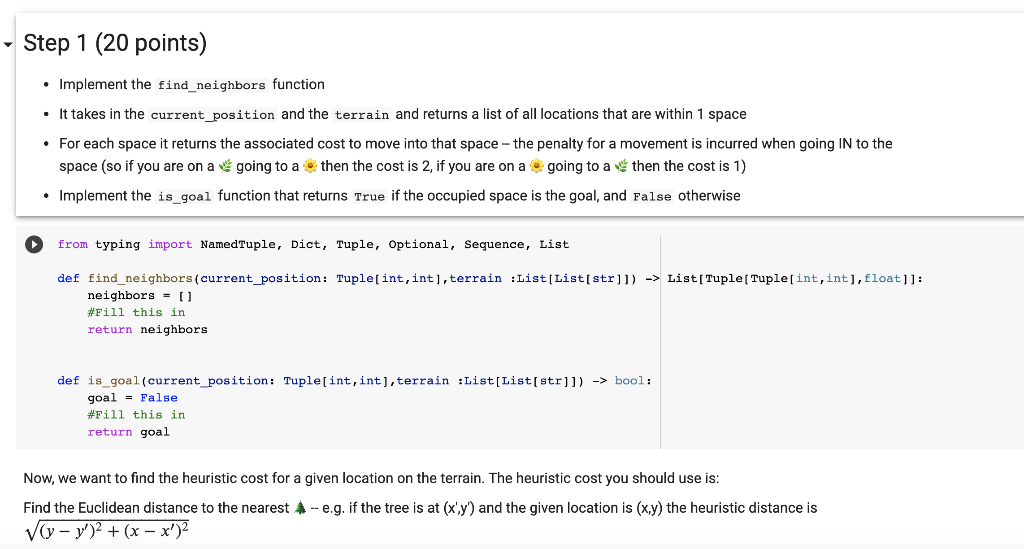This screenshot has height=549, width=1024.
Task: Select the current_position inline code in bullet
Action: pyautogui.click(x=213, y=115)
